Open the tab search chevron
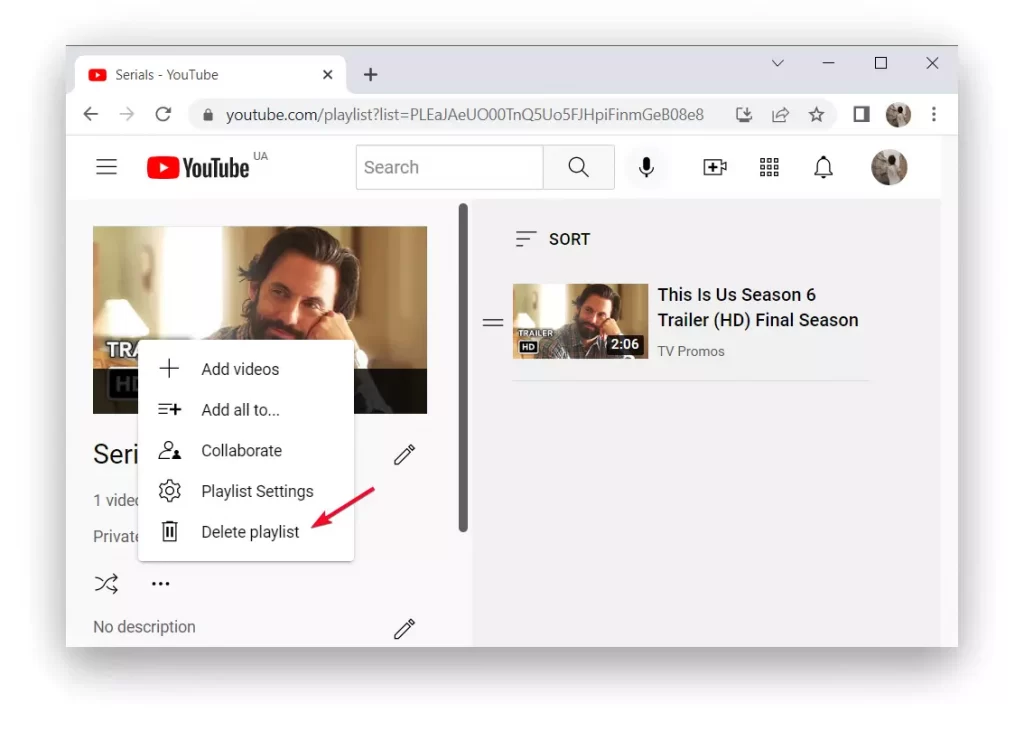The height and width of the screenshot is (731, 1024). point(777,63)
